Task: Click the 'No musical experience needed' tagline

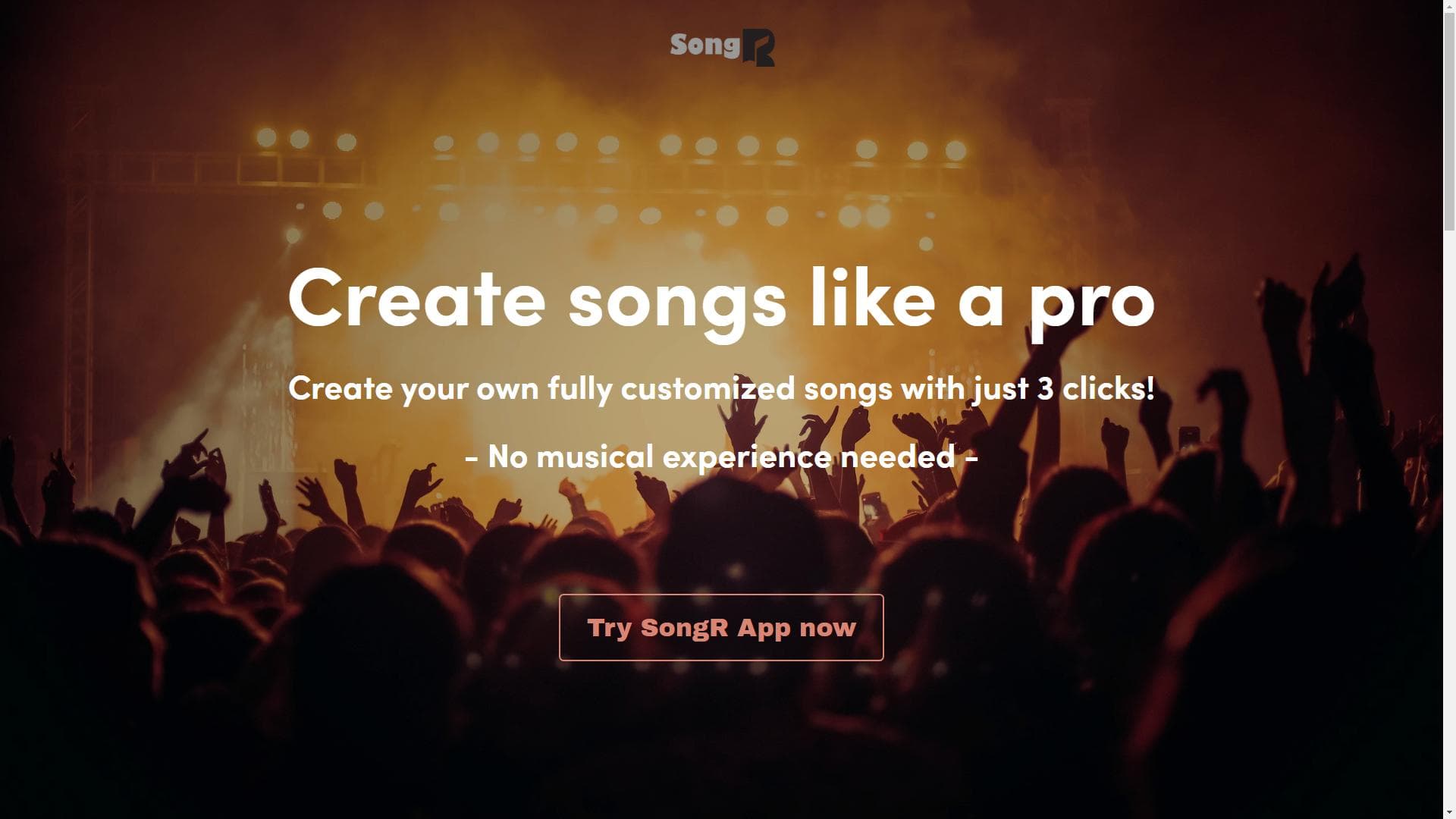Action: tap(721, 457)
